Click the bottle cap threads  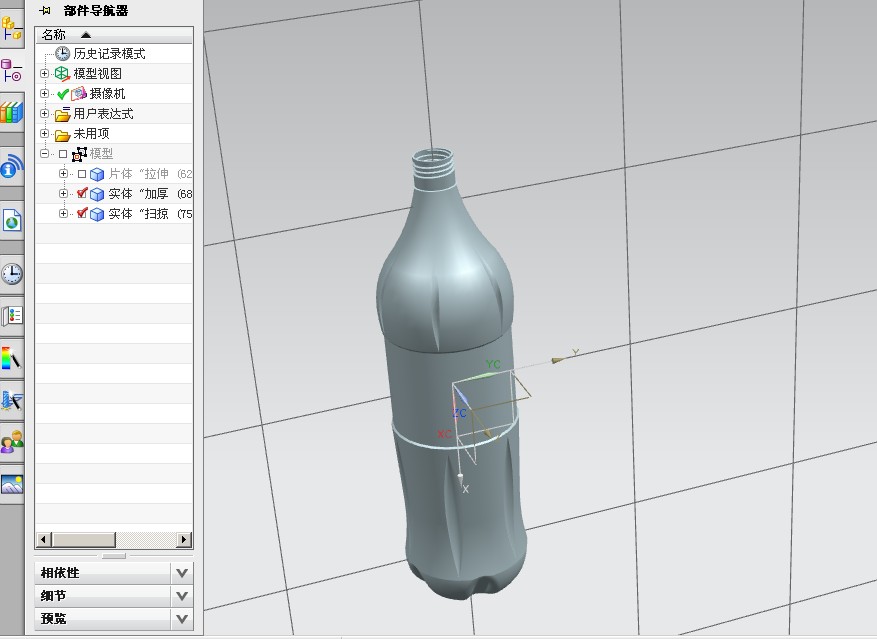(x=433, y=163)
